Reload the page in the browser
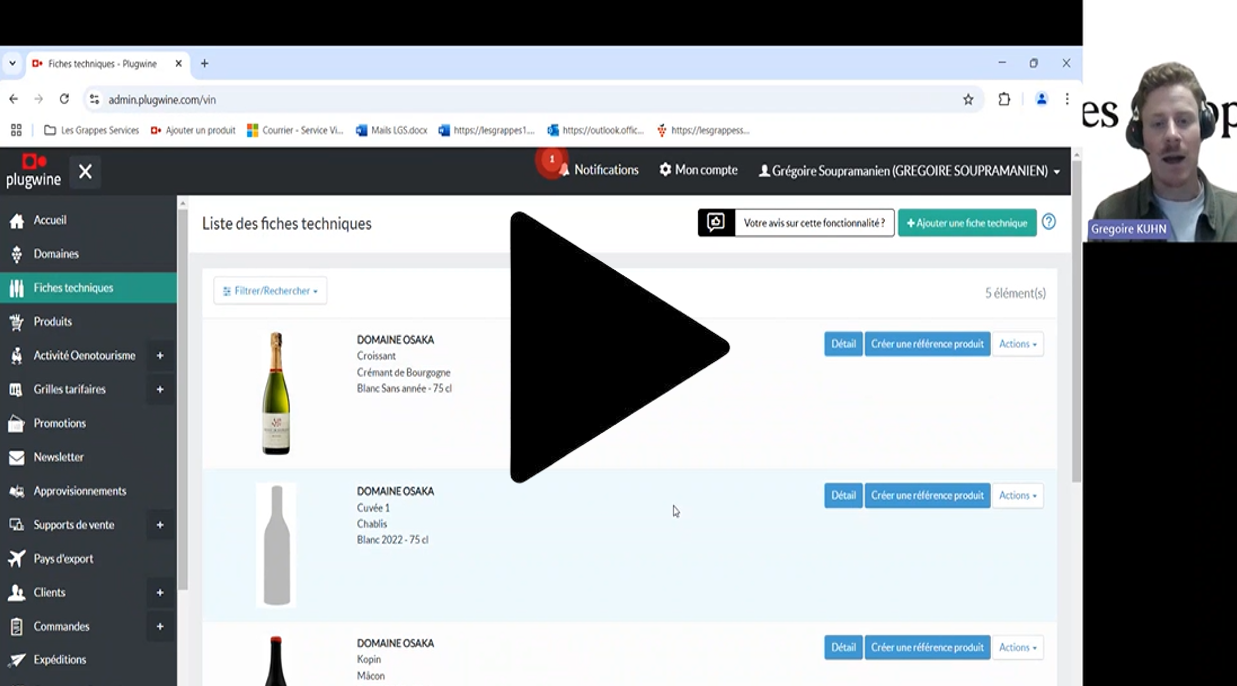 point(64,100)
